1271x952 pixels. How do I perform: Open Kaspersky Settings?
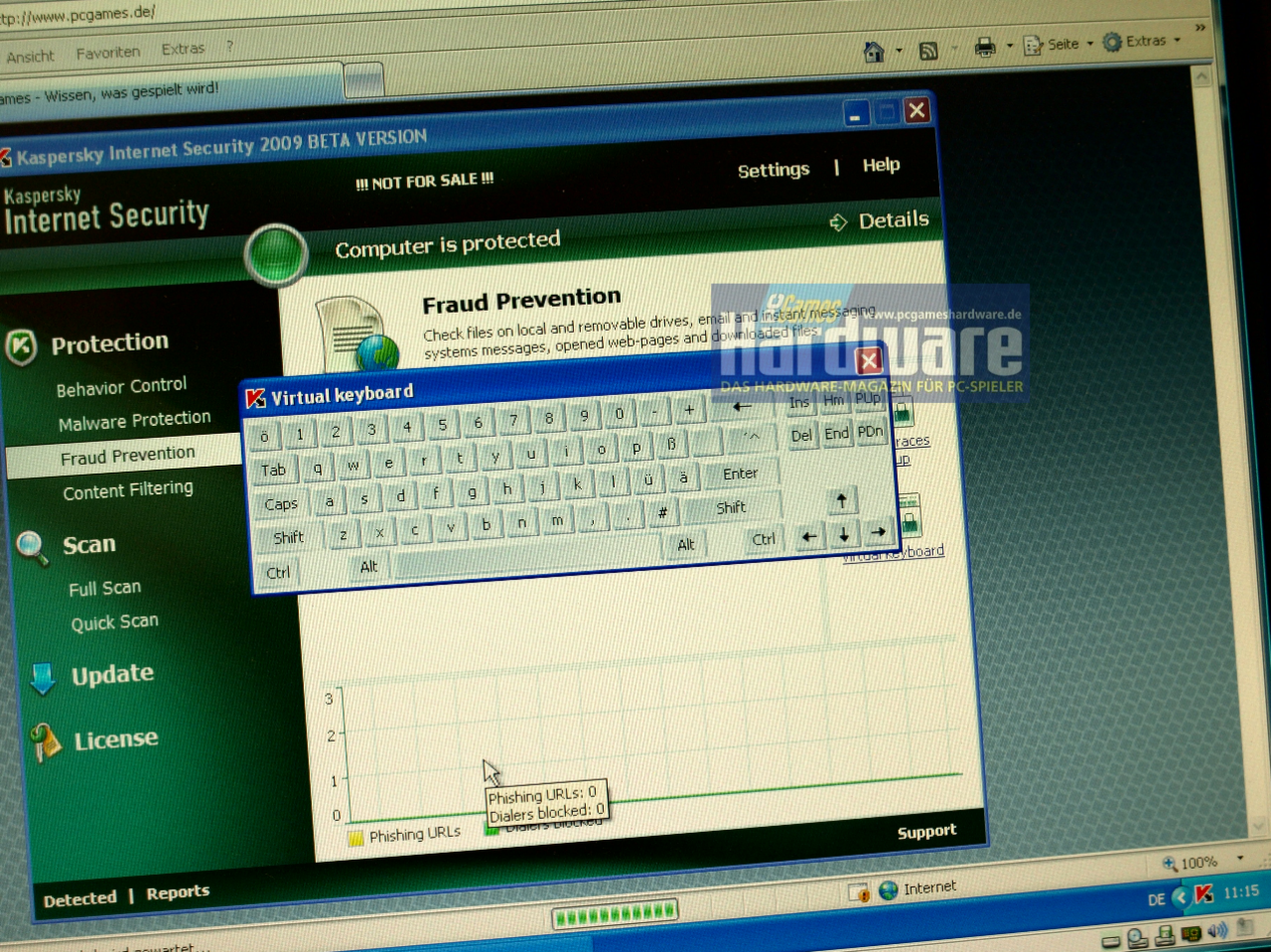[774, 171]
